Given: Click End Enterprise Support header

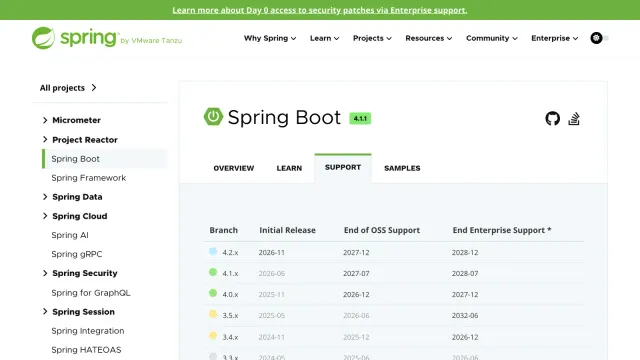Looking at the screenshot, I should (x=502, y=230).
